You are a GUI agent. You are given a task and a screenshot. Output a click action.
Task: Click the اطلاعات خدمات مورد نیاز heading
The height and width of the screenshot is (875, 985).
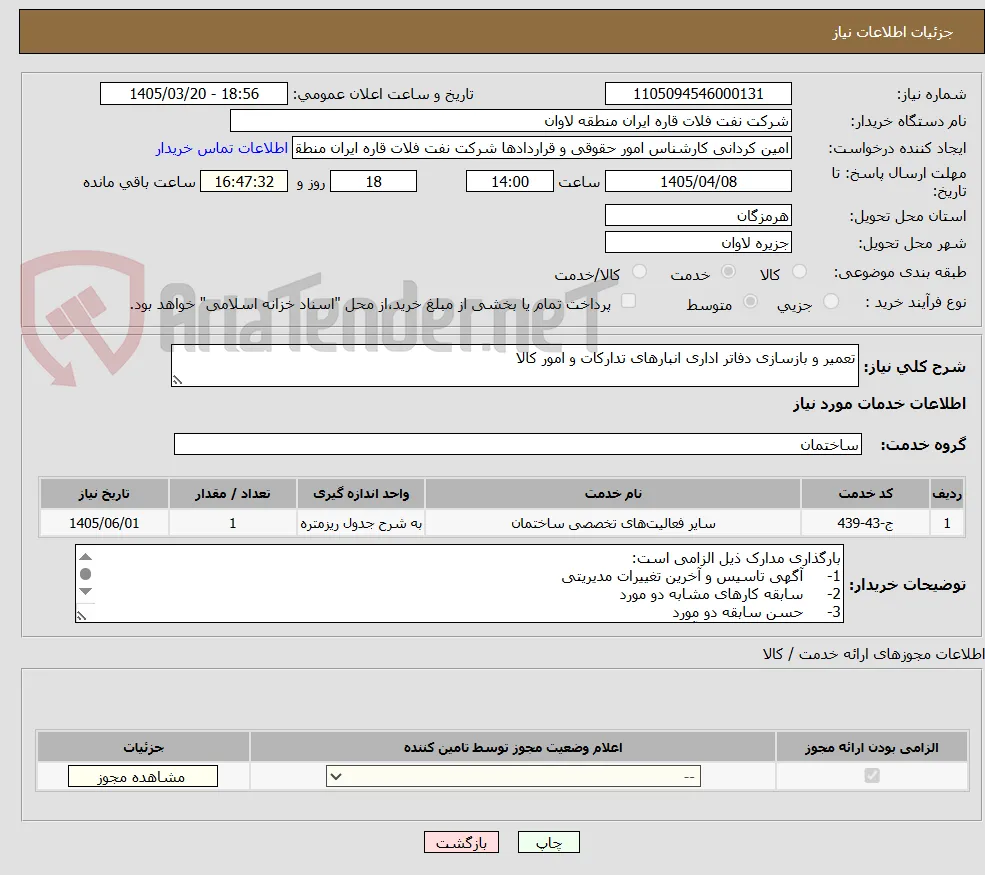click(879, 403)
